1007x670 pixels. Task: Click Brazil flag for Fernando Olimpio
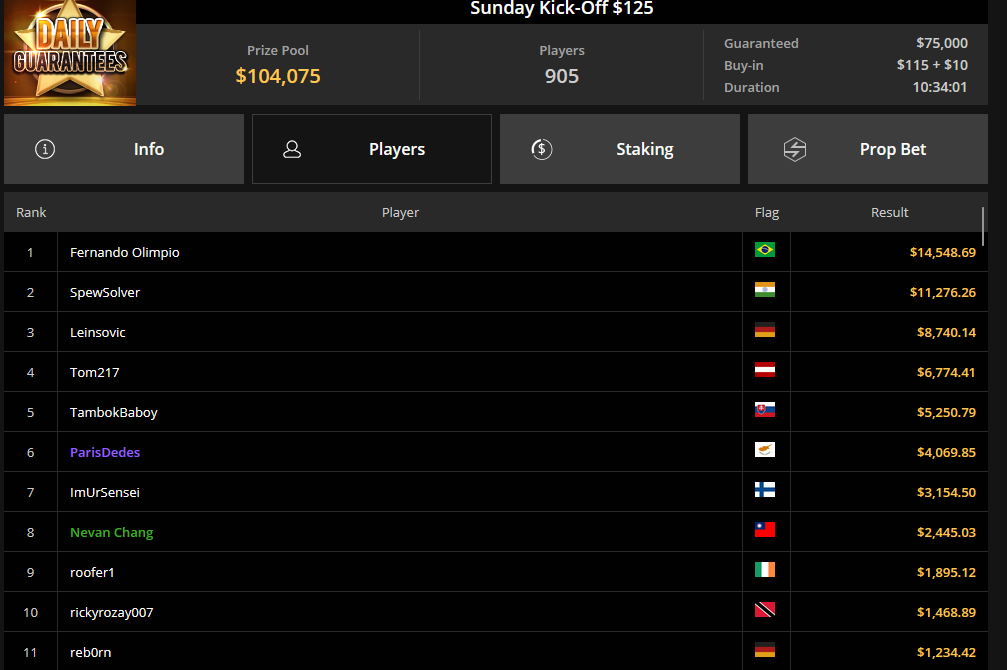pos(765,250)
